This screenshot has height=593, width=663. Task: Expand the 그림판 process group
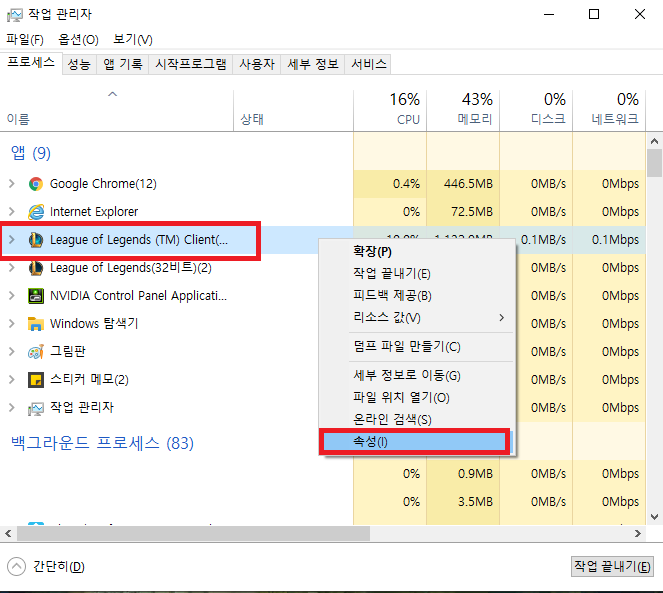tap(12, 351)
